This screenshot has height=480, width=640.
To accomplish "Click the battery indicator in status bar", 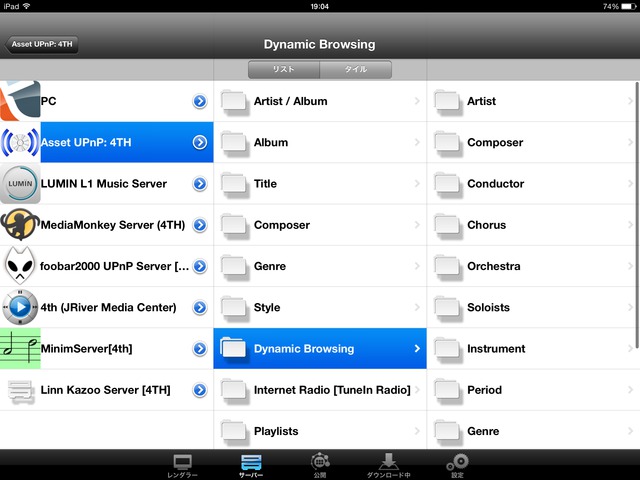I will point(628,6).
